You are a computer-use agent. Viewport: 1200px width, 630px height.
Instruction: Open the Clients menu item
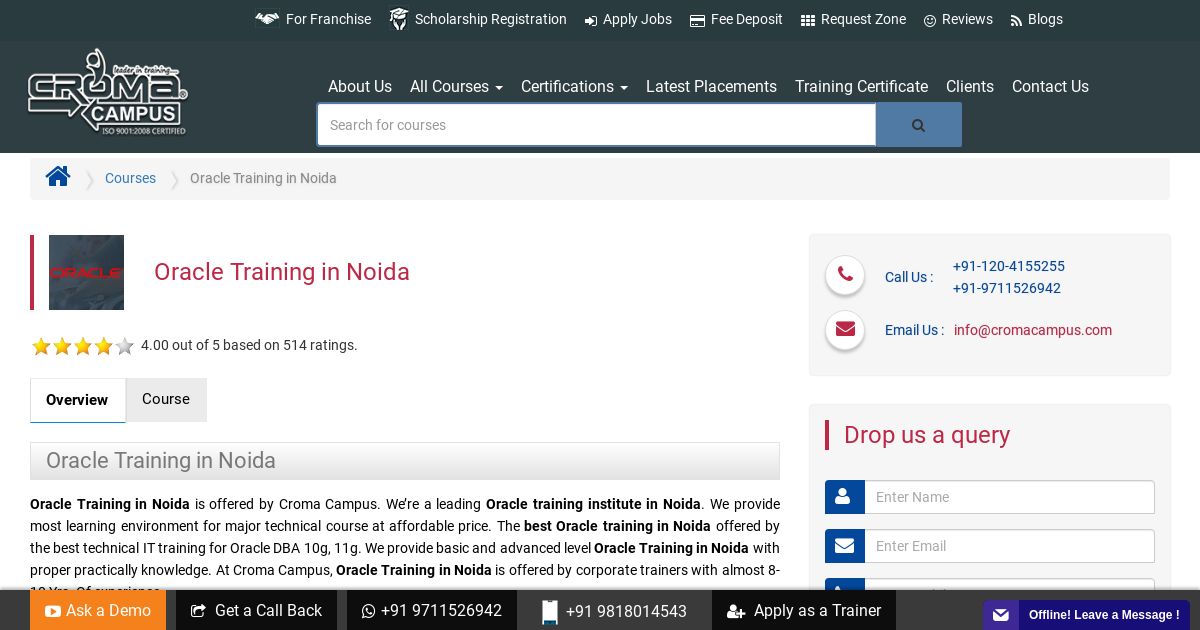coord(970,87)
